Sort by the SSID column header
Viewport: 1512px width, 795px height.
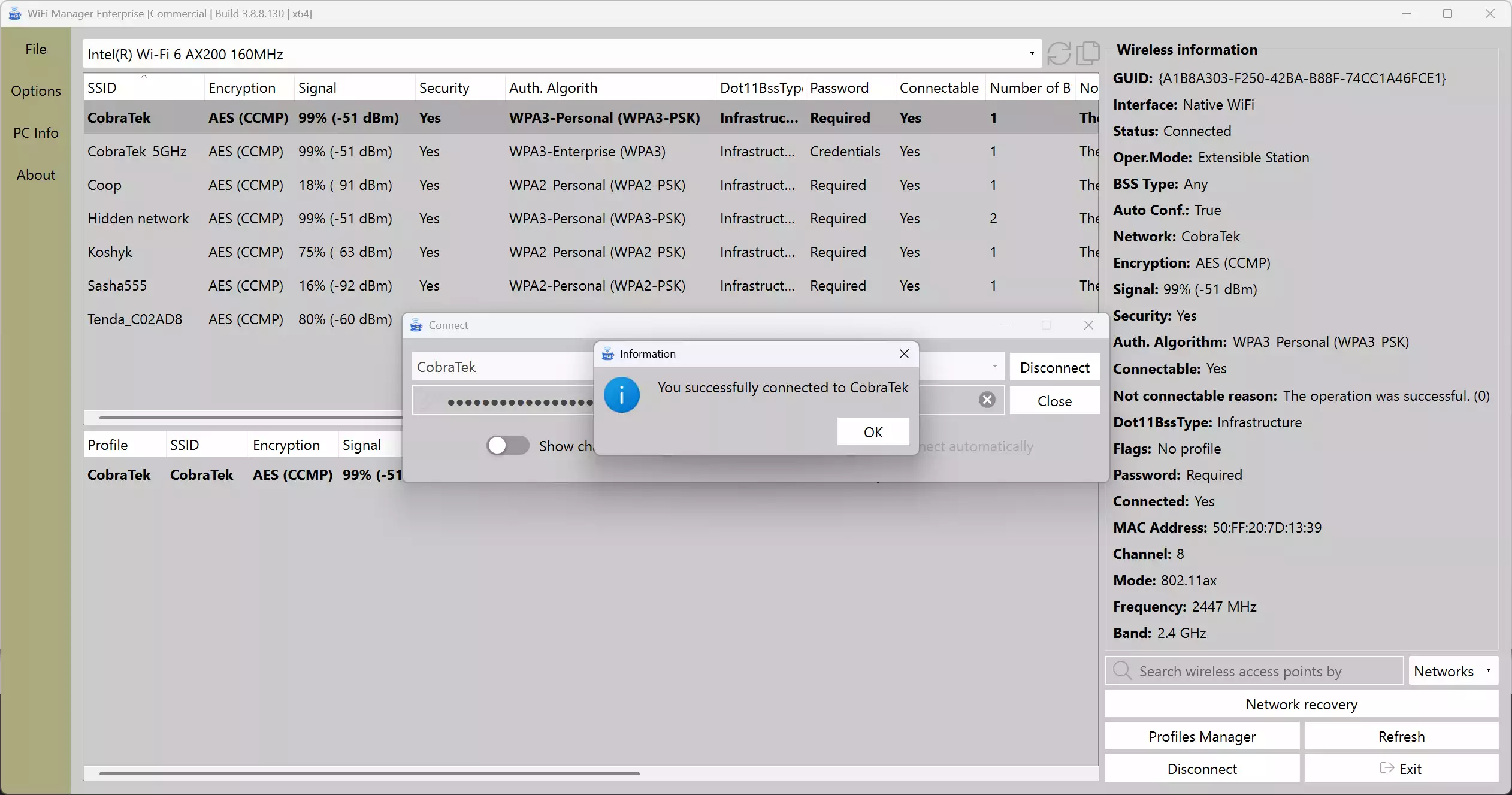144,87
